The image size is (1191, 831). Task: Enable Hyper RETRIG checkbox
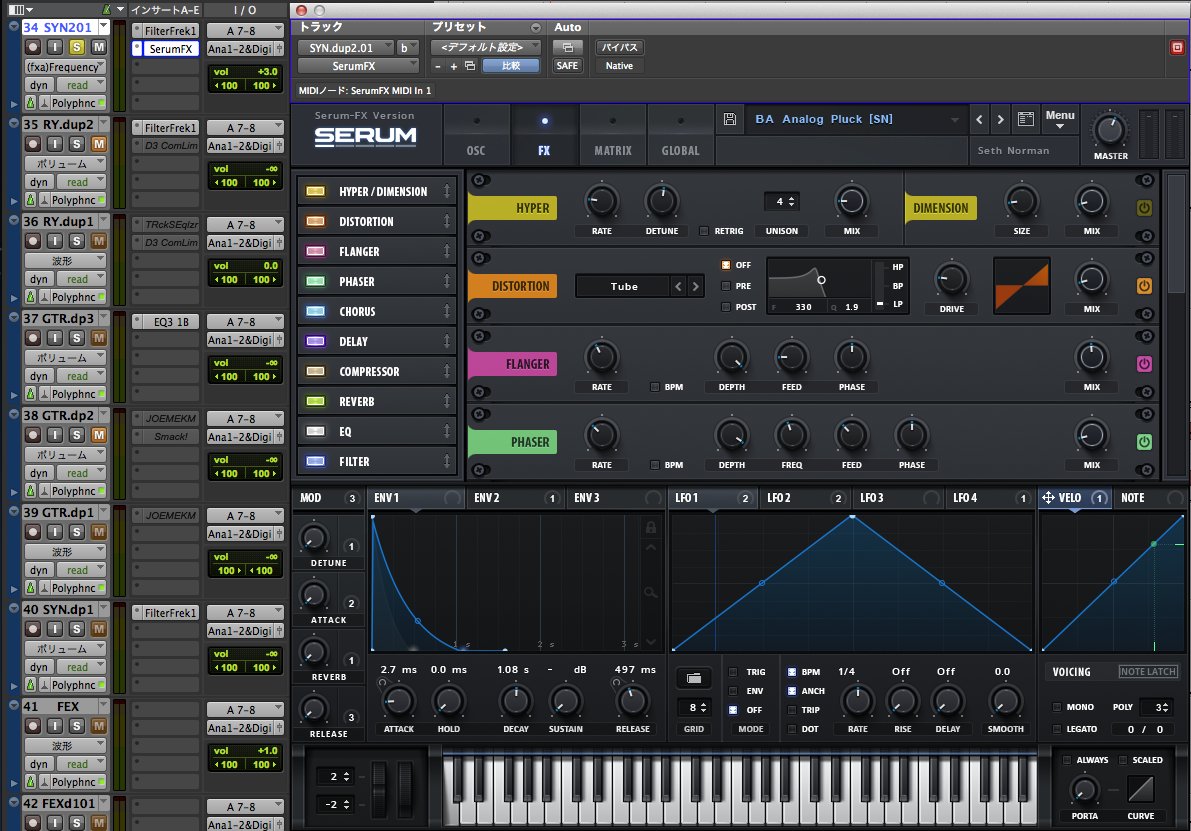click(x=703, y=231)
